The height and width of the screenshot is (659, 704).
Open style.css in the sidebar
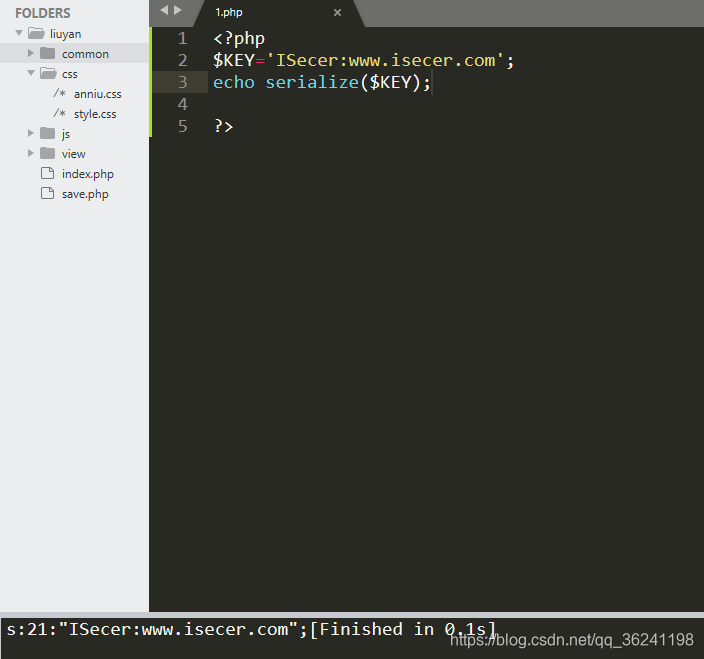95,114
